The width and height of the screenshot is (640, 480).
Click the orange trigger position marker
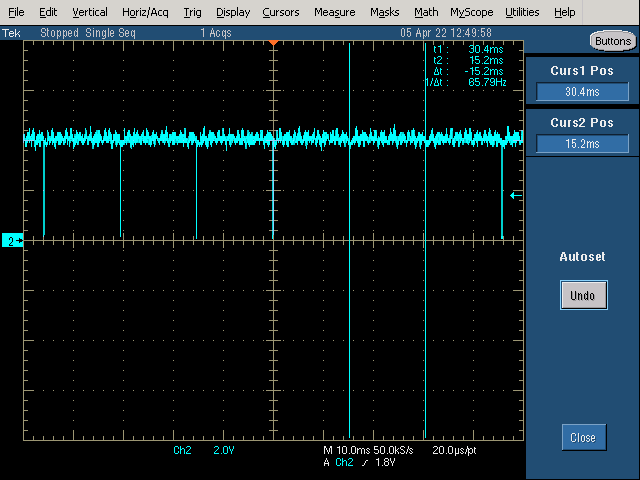[273, 43]
